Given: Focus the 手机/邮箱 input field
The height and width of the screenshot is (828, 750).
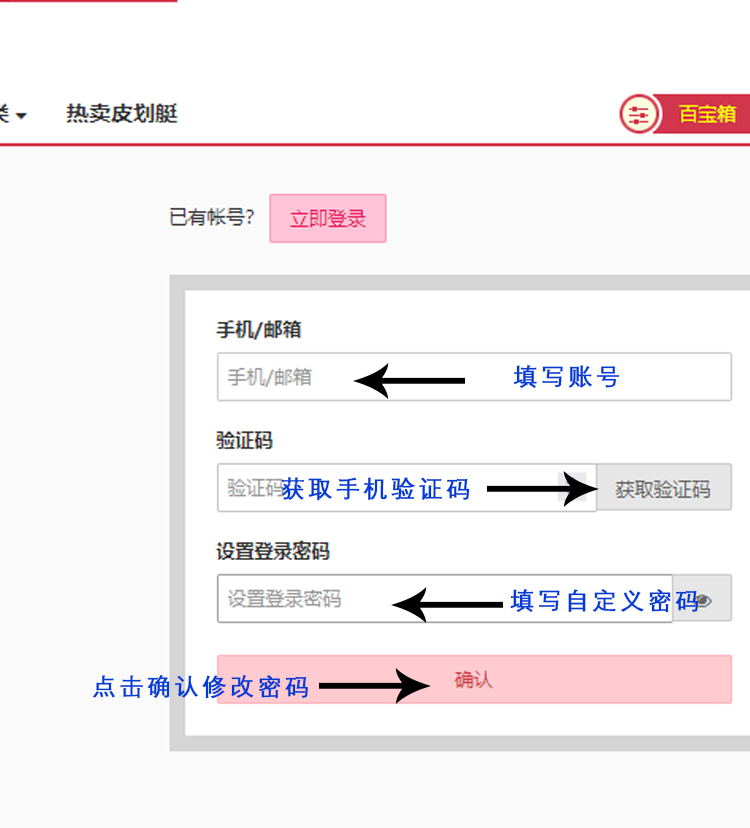Looking at the screenshot, I should click(474, 377).
